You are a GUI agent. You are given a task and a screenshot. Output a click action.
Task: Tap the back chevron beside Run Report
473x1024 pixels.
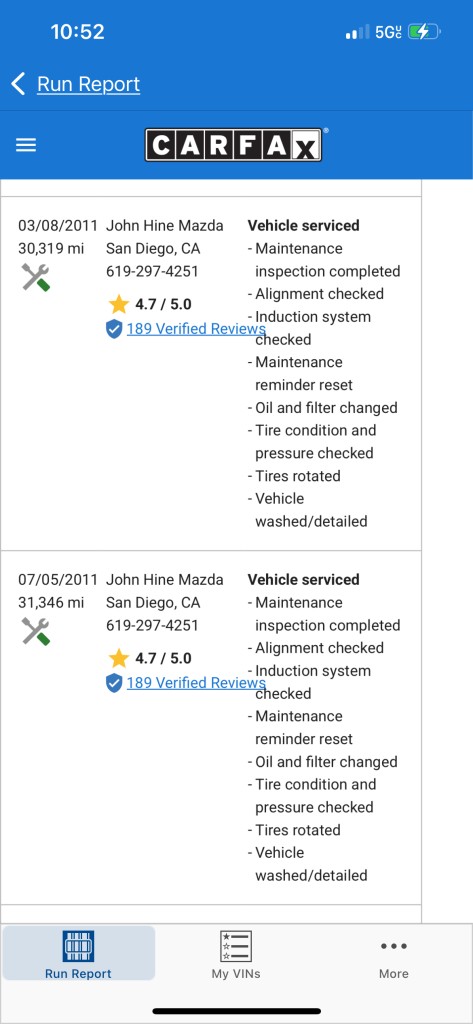click(18, 84)
